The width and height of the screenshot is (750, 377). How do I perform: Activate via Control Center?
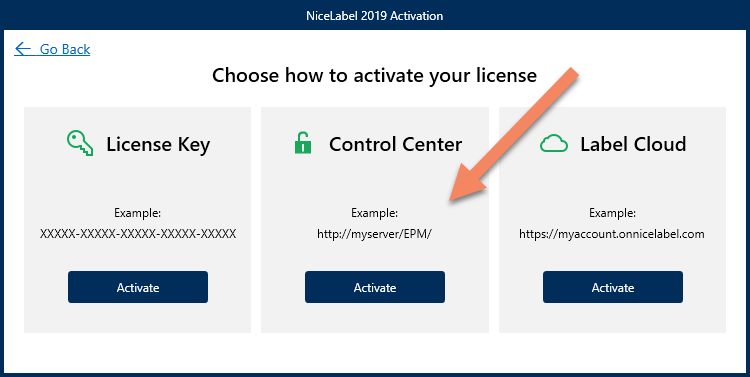(375, 287)
